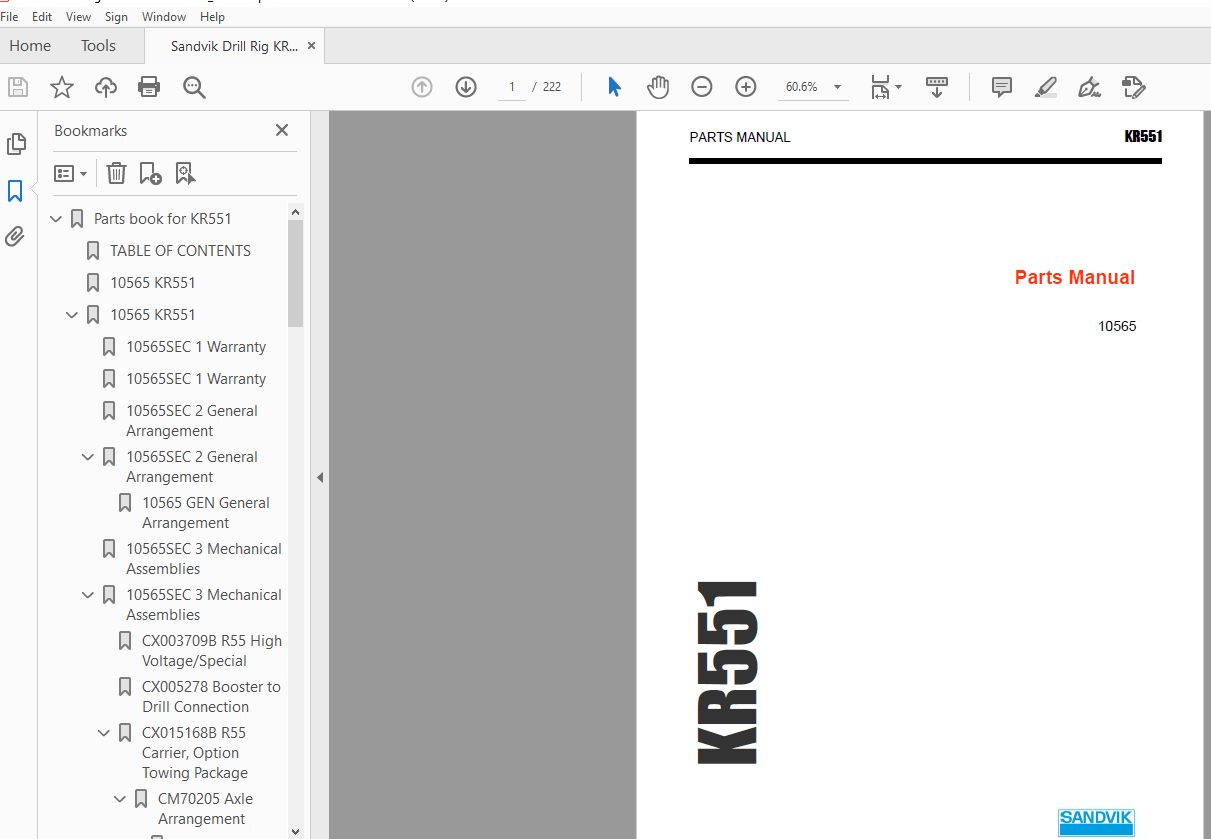
Task: Click the cloud upload icon
Action: (x=106, y=87)
